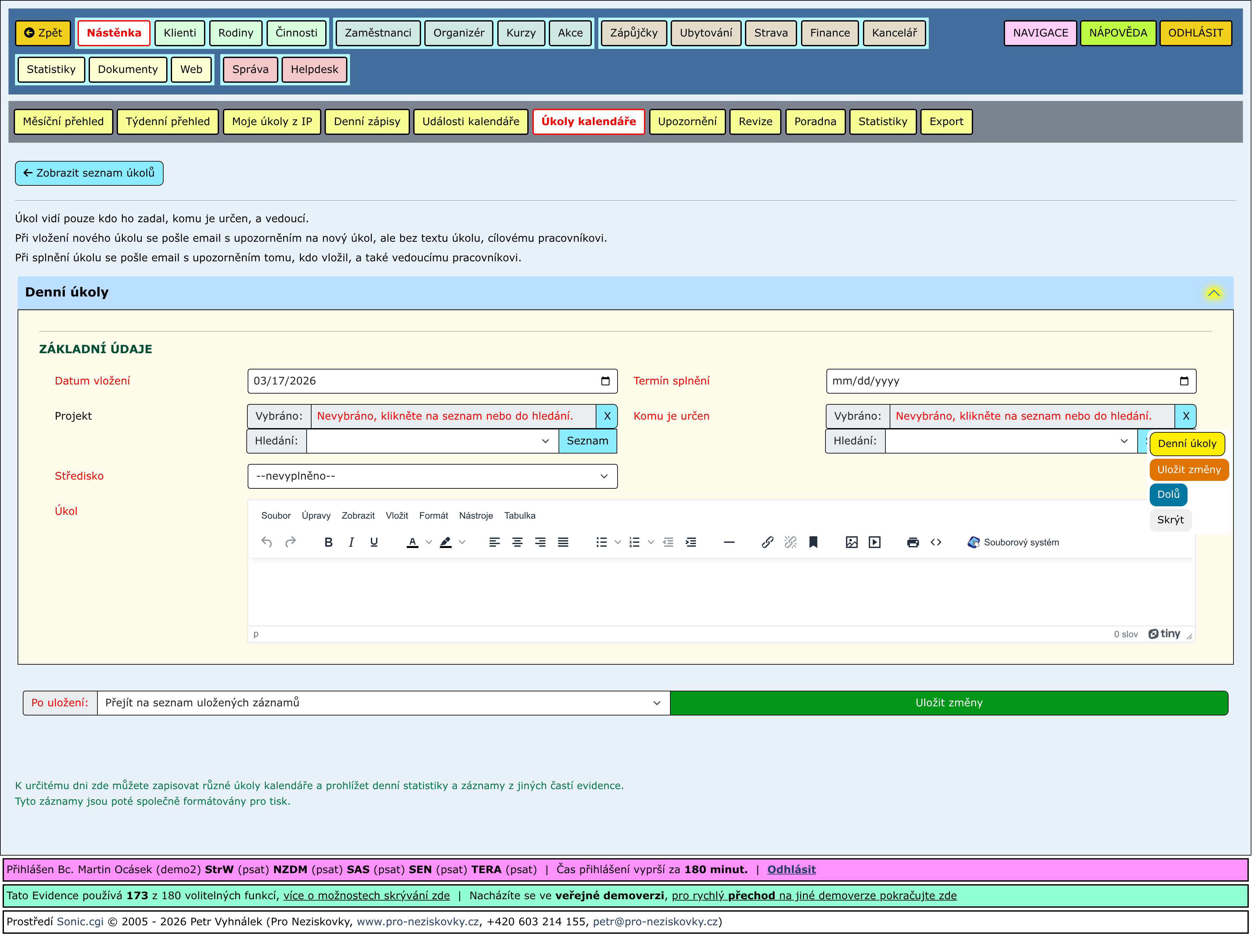1254x952 pixels.
Task: Insert media with the play icon
Action: (x=874, y=542)
